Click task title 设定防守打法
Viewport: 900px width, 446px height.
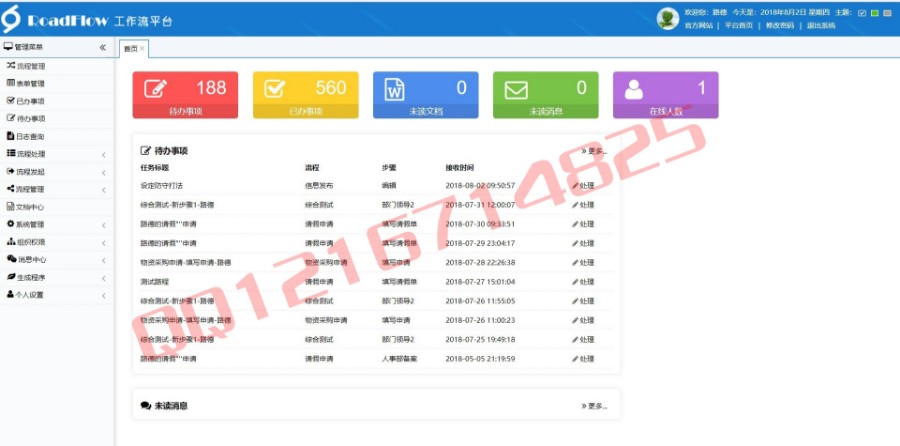point(162,186)
